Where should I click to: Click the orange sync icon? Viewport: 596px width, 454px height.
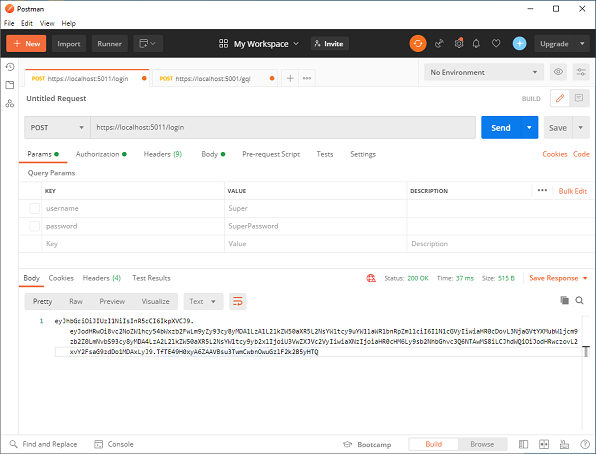point(418,43)
